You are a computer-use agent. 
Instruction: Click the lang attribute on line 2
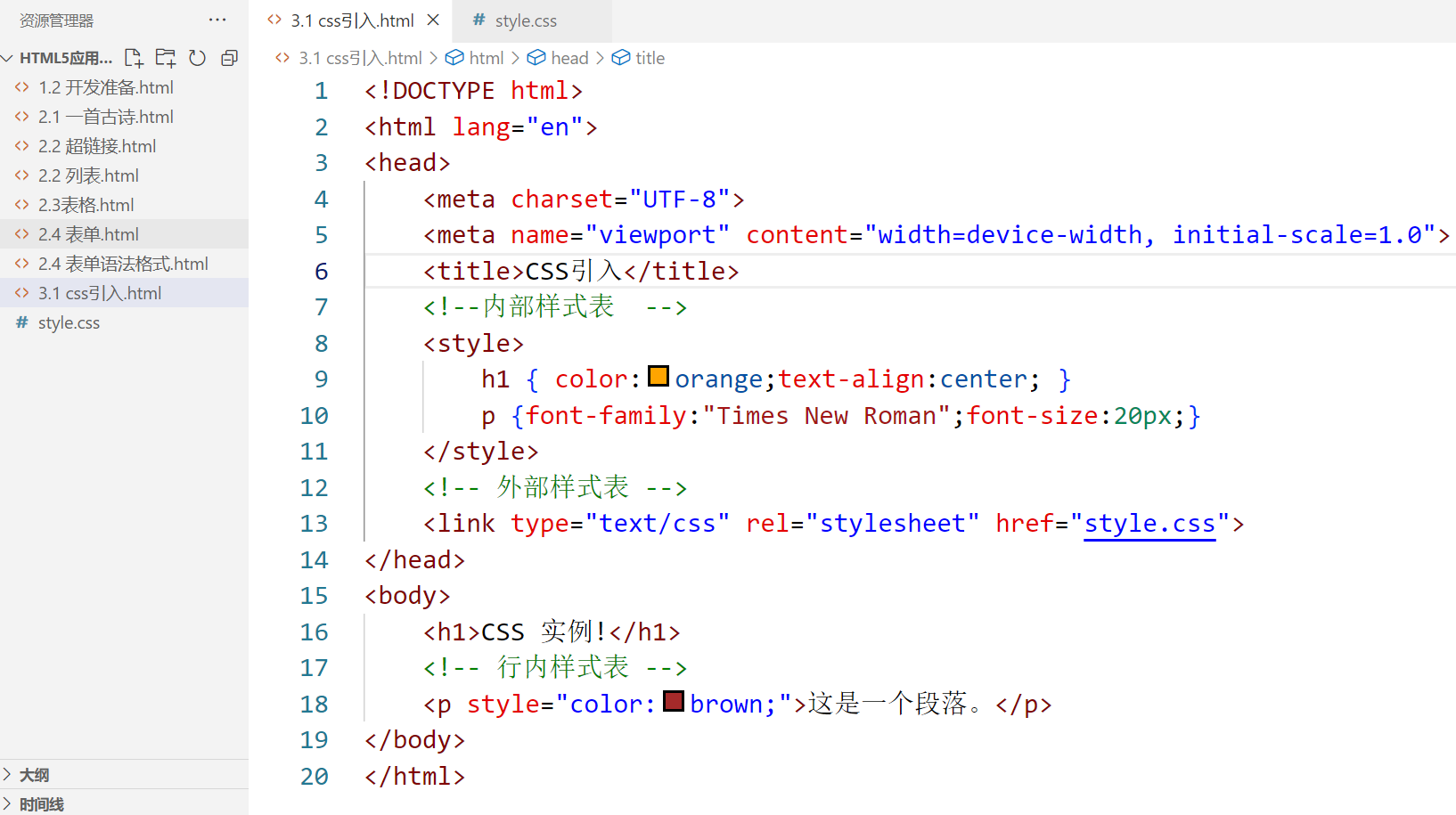click(x=481, y=127)
